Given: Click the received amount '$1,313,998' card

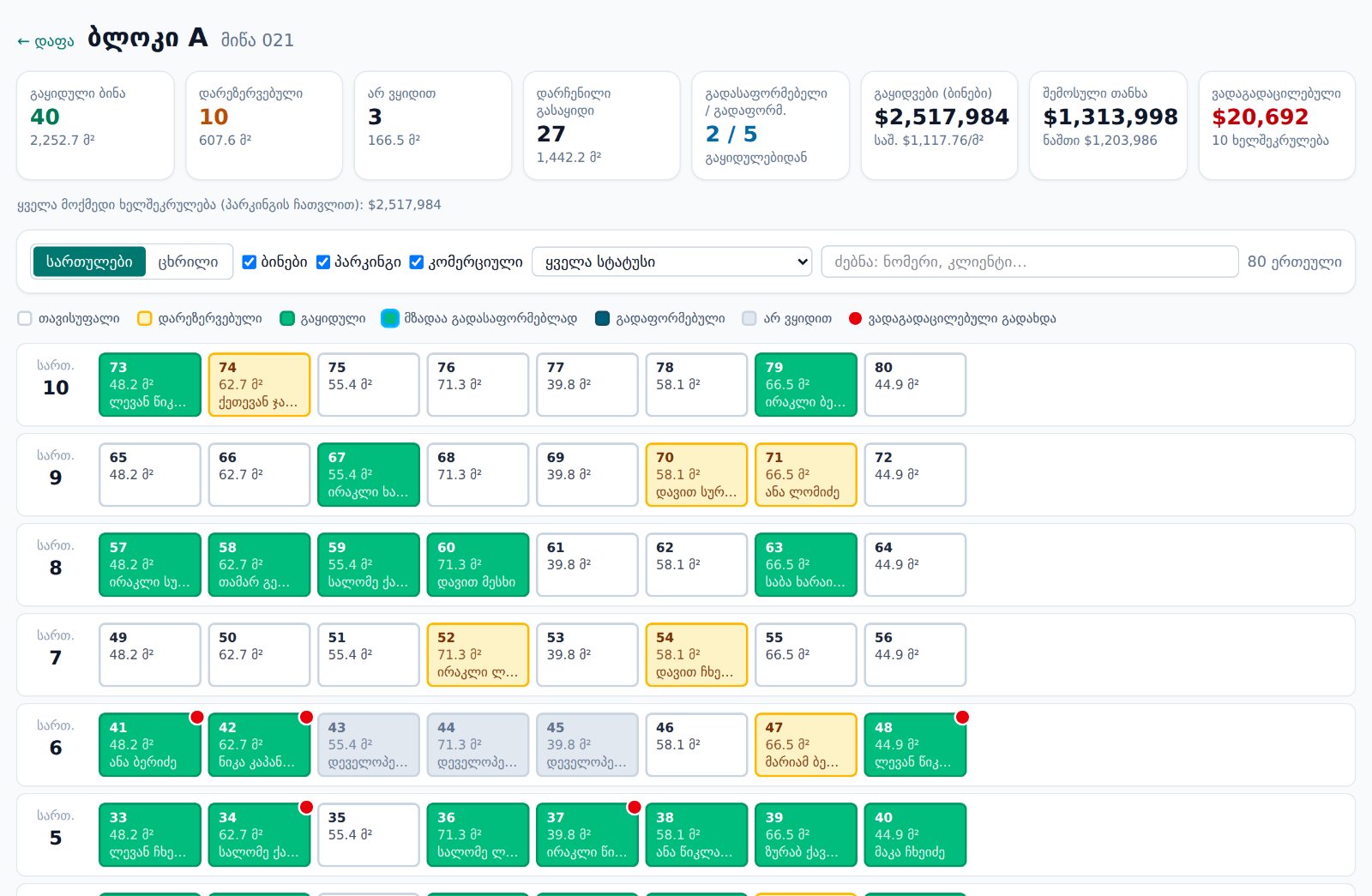Looking at the screenshot, I should click(x=1109, y=125).
